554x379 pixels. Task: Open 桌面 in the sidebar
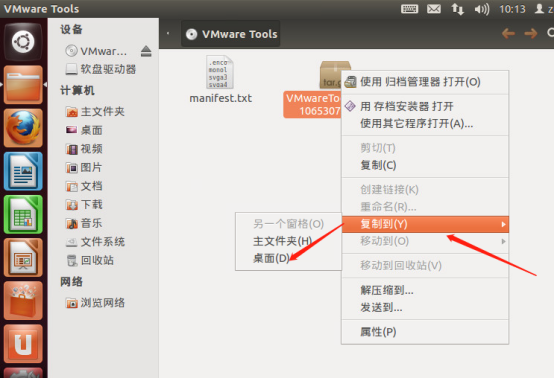pyautogui.click(x=84, y=130)
